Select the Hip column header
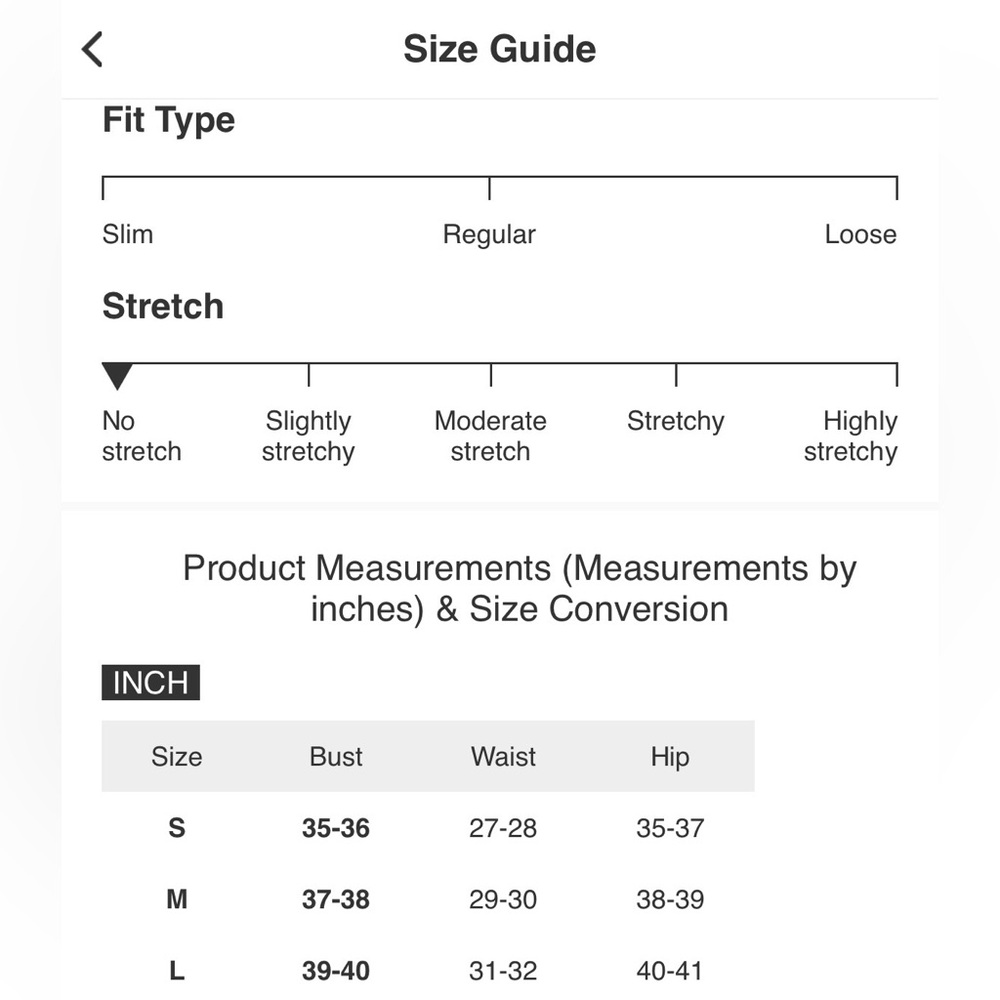Image resolution: width=1000 pixels, height=1000 pixels. tap(670, 758)
